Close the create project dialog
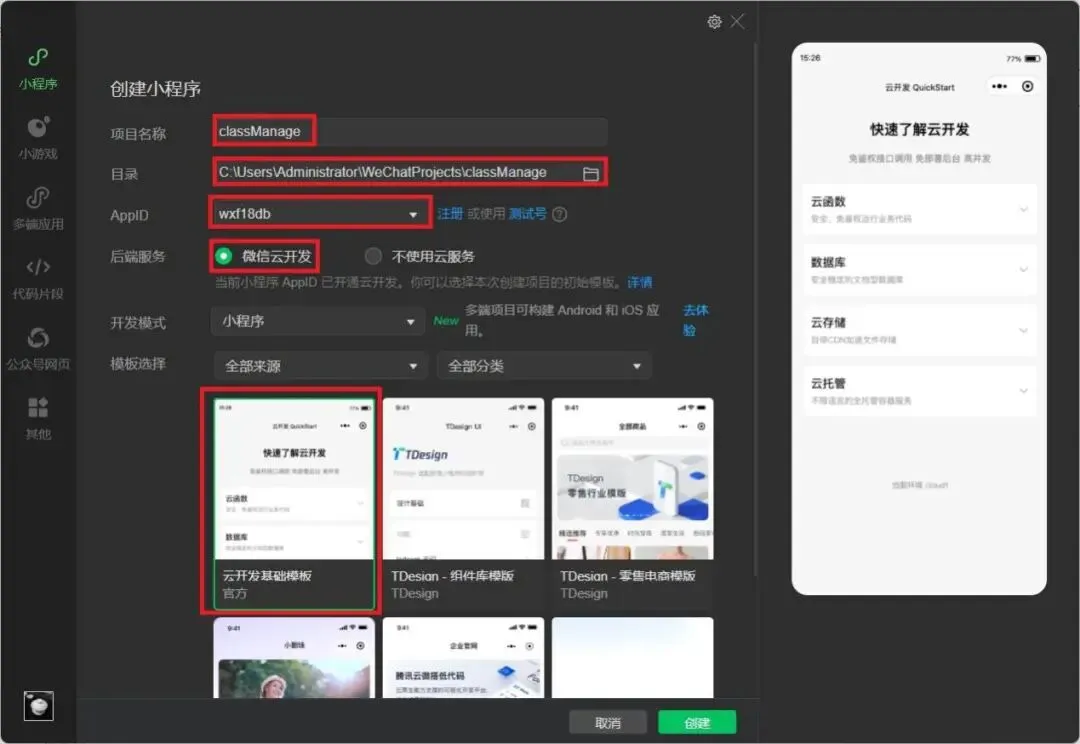This screenshot has height=744, width=1080. coord(738,22)
